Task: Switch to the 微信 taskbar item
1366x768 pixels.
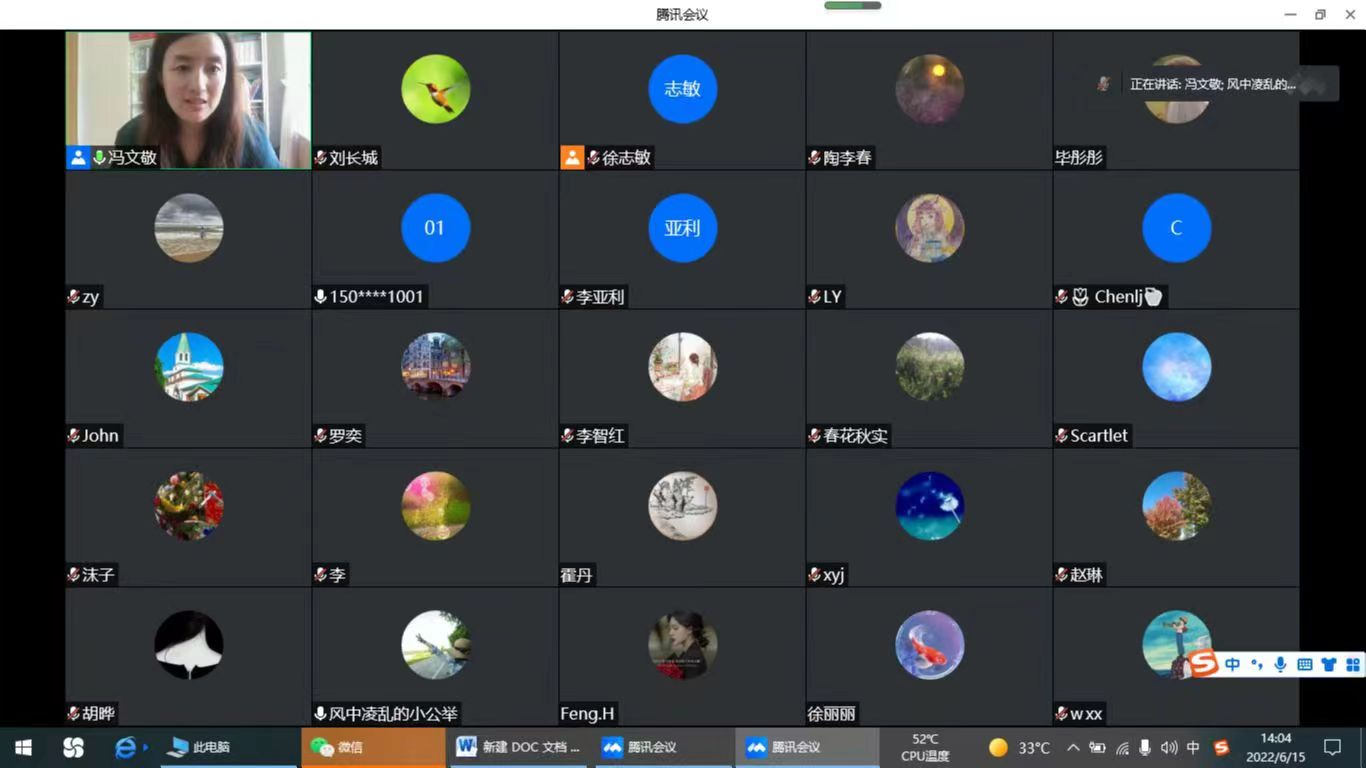Action: coord(372,747)
